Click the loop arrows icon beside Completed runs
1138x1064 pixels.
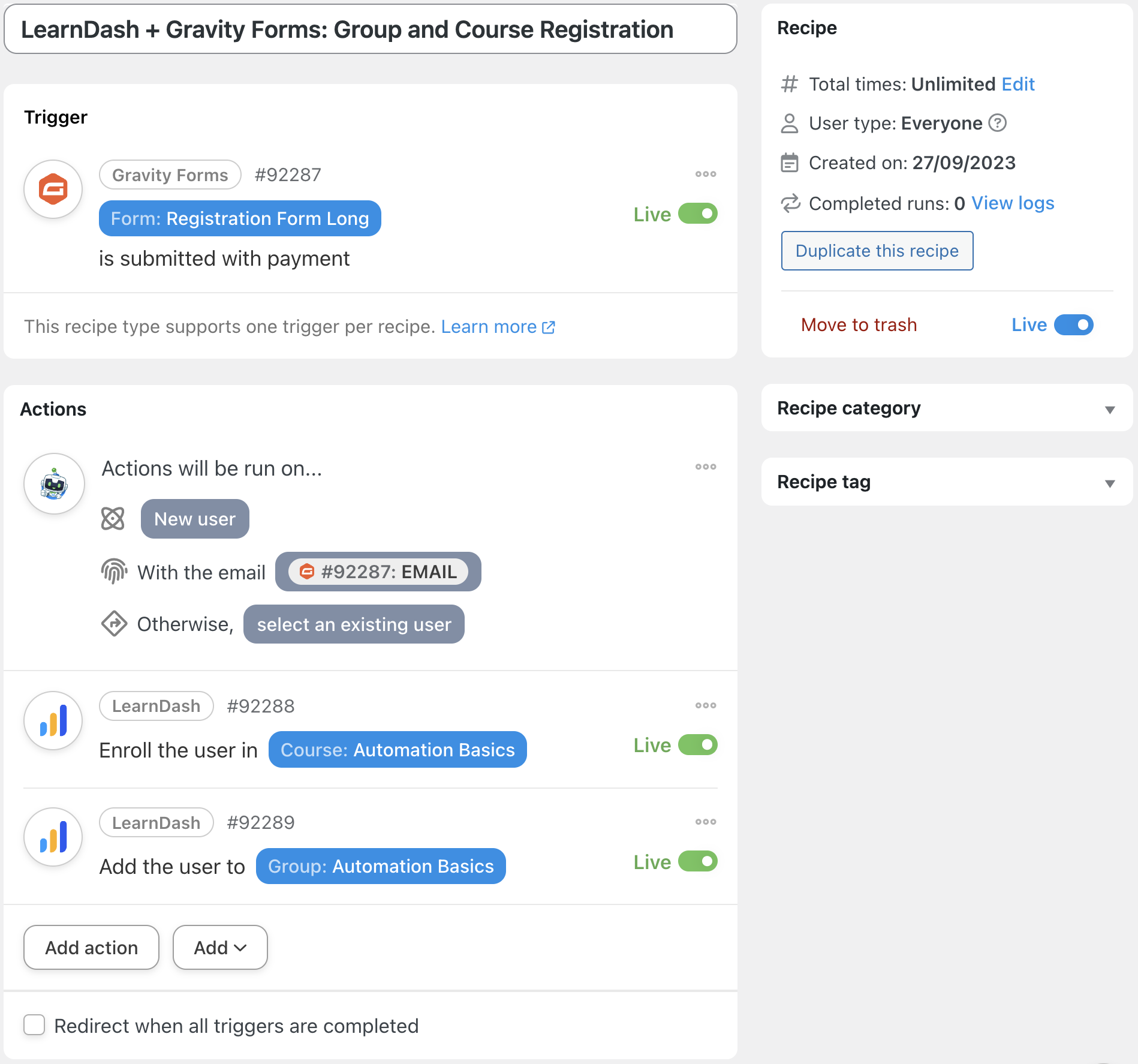790,203
